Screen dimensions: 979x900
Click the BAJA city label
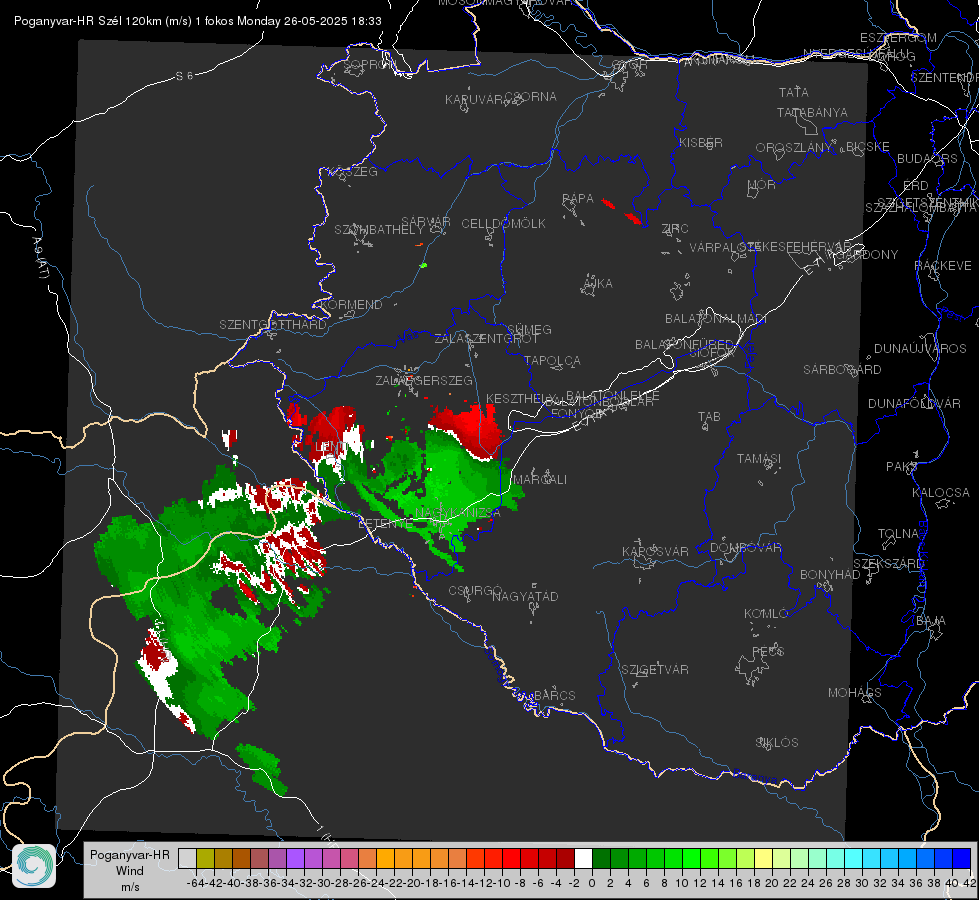pyautogui.click(x=931, y=621)
